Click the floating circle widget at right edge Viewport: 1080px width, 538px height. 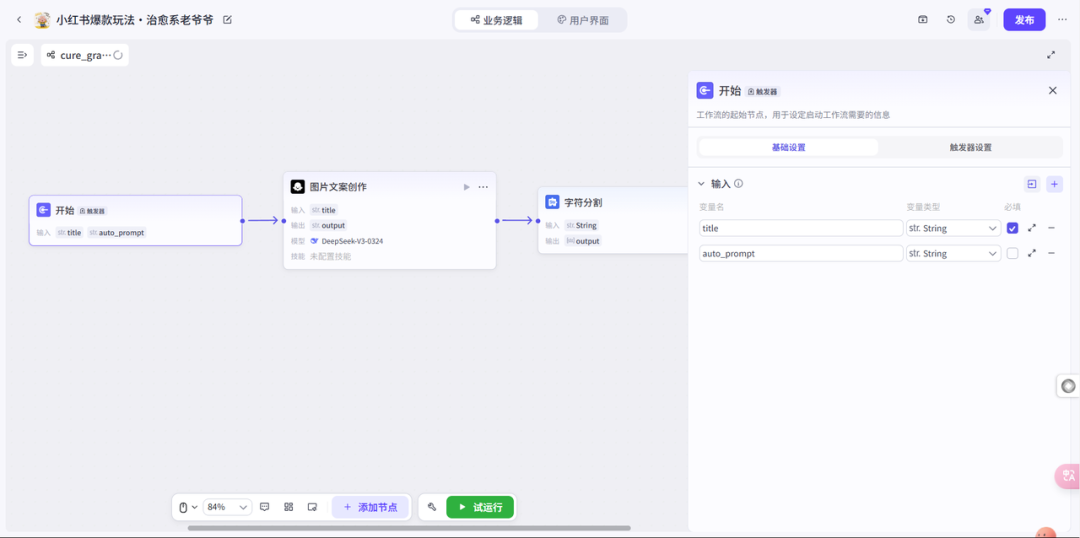[x=1068, y=386]
